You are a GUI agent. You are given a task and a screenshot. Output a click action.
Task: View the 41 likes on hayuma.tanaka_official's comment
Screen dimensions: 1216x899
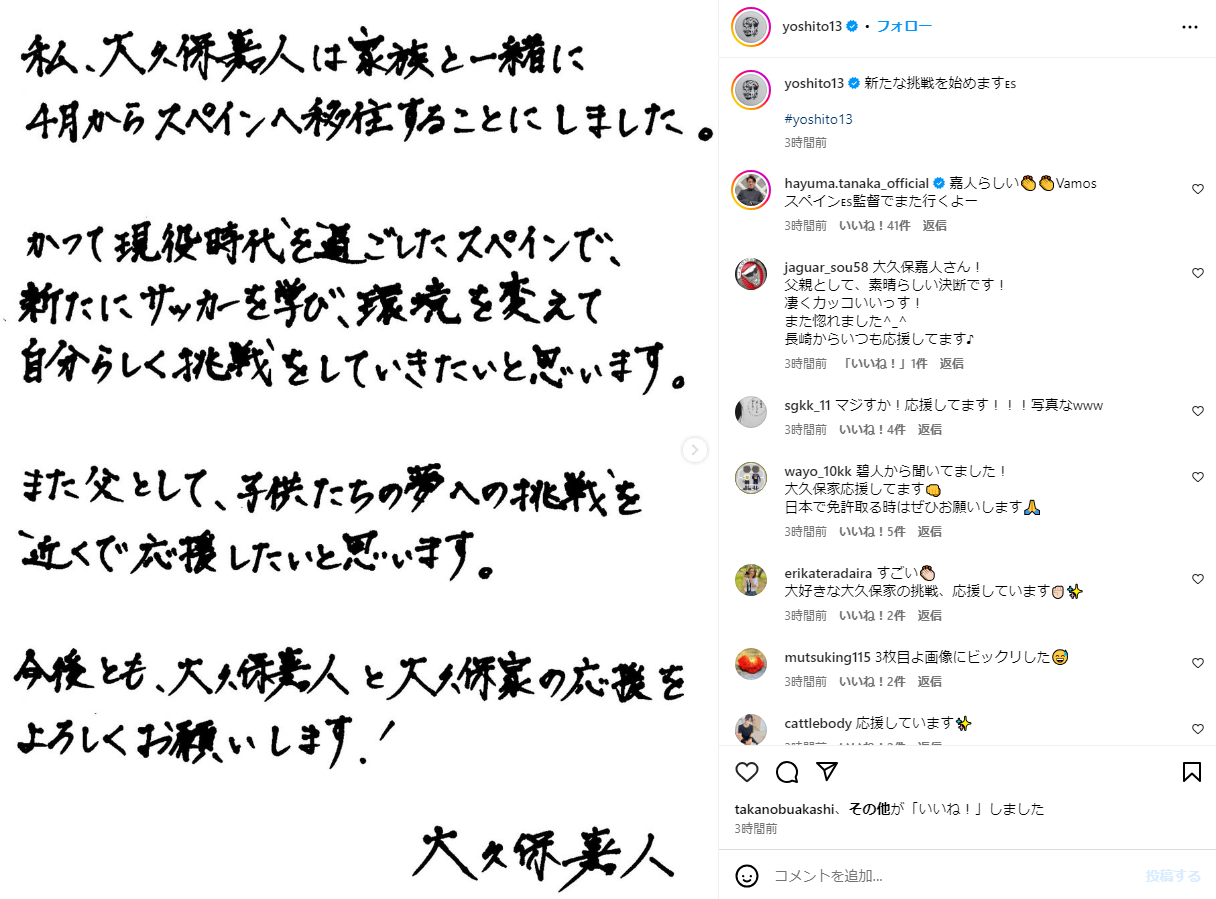pyautogui.click(x=874, y=226)
